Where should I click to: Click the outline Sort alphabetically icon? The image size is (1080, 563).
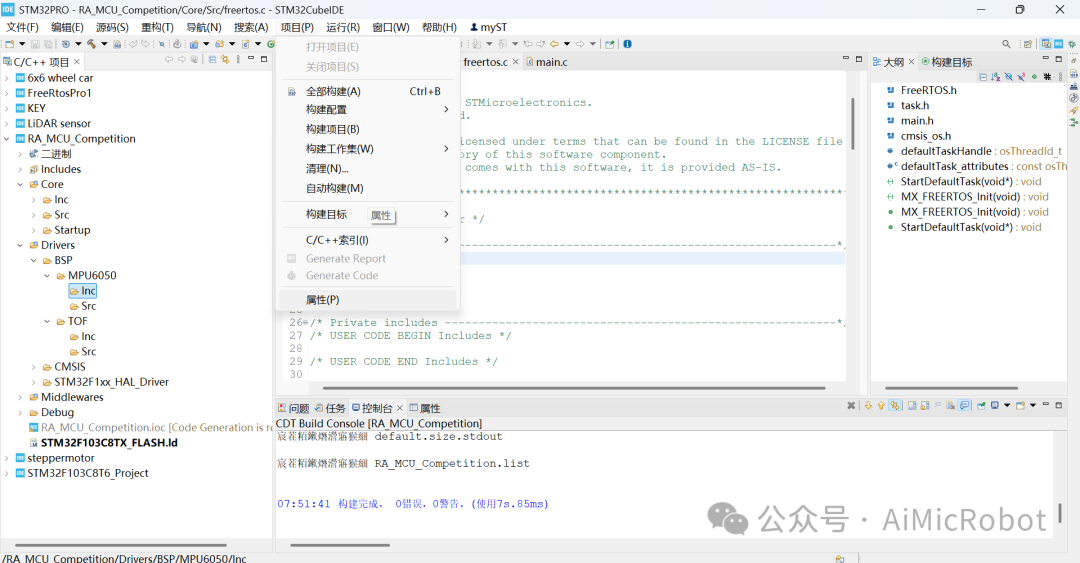[995, 76]
